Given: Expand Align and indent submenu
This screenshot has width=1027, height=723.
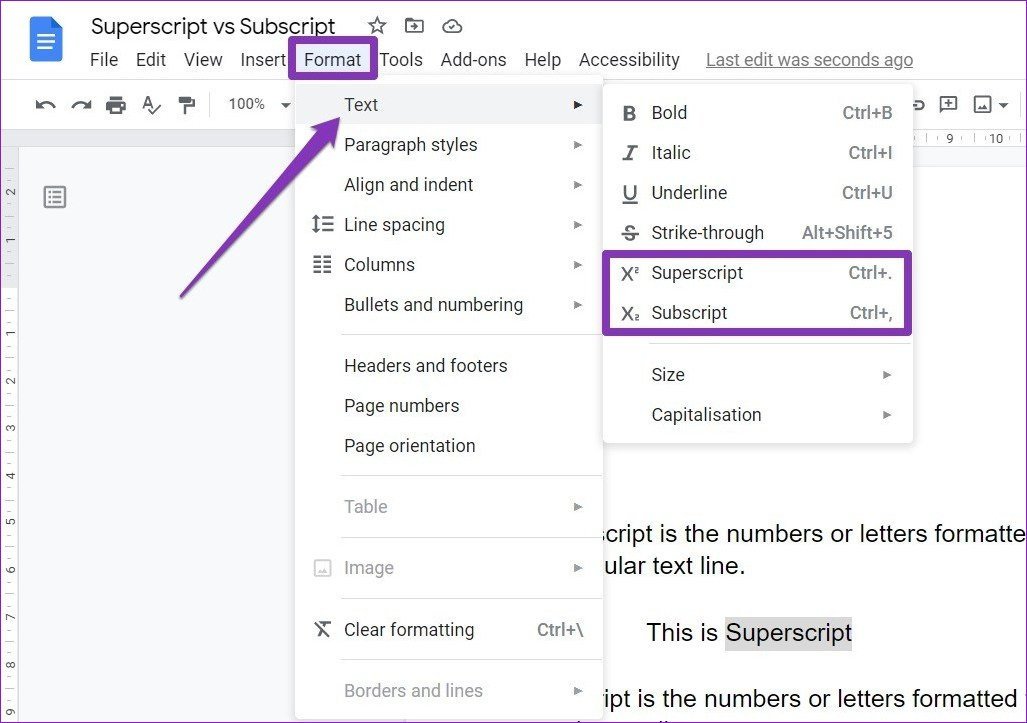Looking at the screenshot, I should coord(449,185).
